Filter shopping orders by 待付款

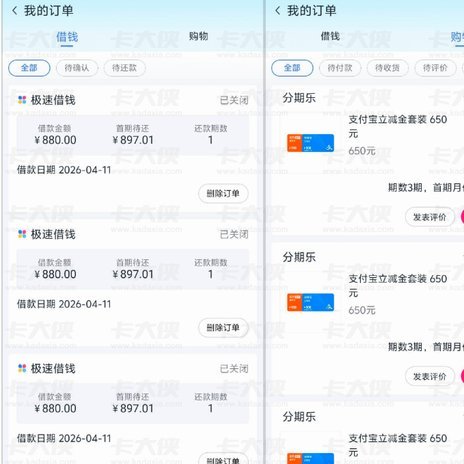click(x=340, y=68)
